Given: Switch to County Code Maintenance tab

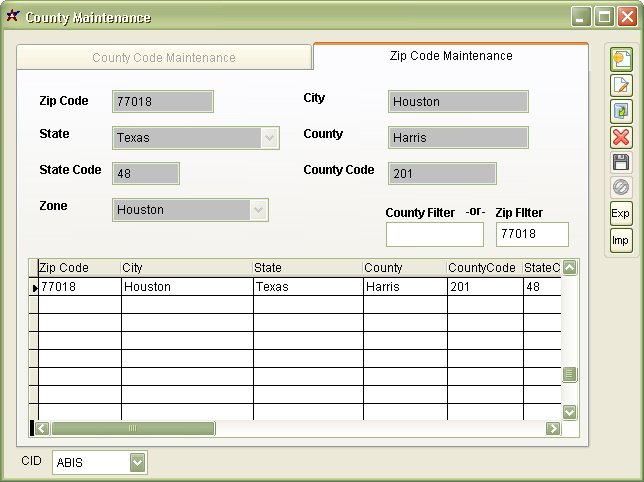Looking at the screenshot, I should (x=164, y=58).
